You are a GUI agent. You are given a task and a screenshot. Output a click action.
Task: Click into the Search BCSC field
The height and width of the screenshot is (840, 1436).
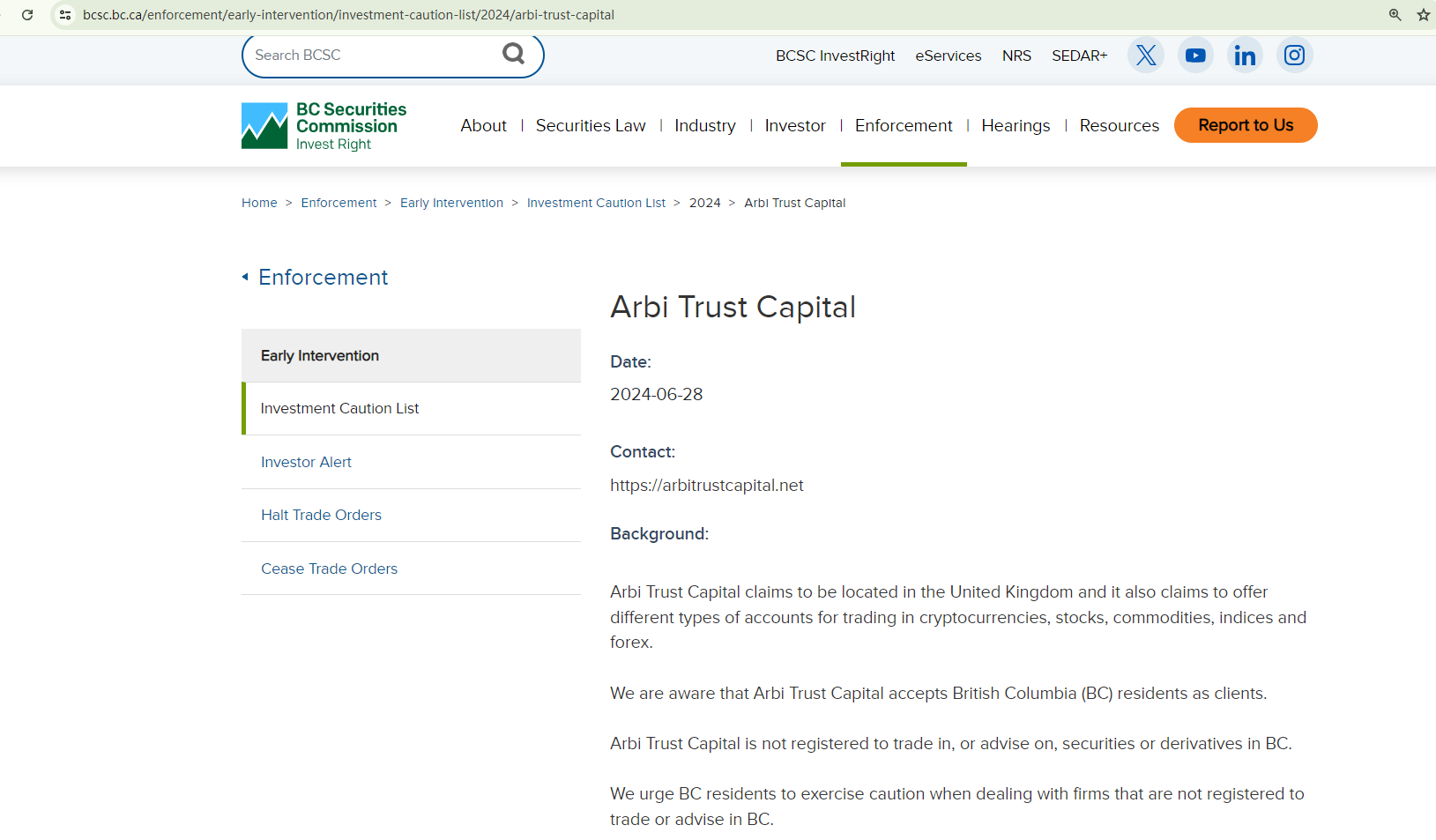[370, 55]
